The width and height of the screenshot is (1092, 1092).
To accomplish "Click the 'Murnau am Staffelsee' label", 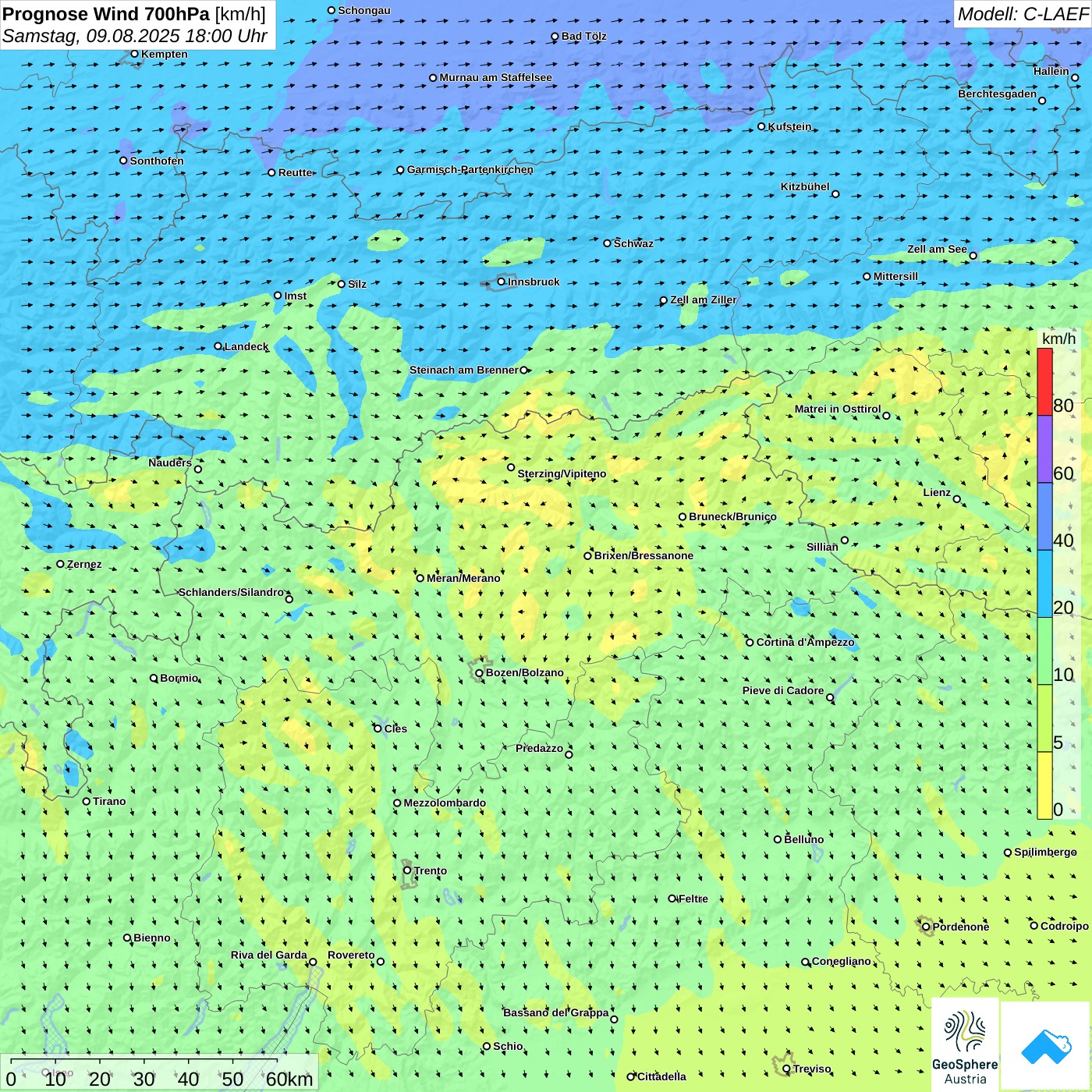I will 495,77.
